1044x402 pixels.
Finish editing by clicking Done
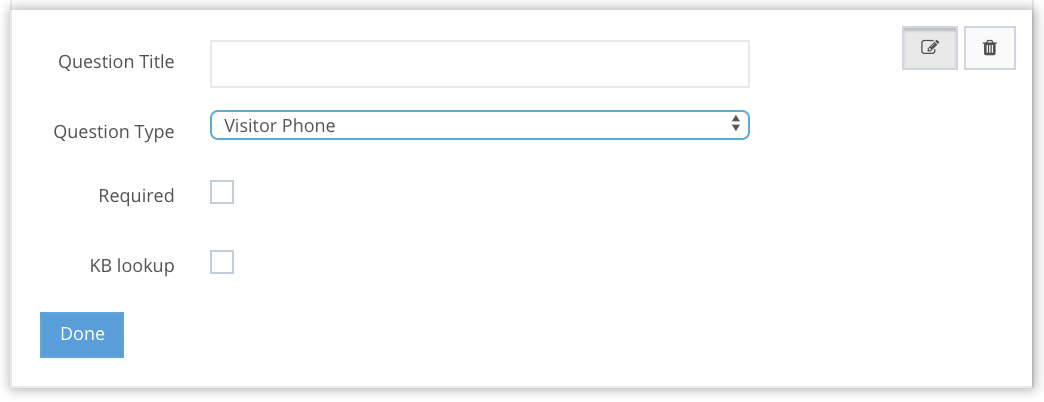[82, 334]
